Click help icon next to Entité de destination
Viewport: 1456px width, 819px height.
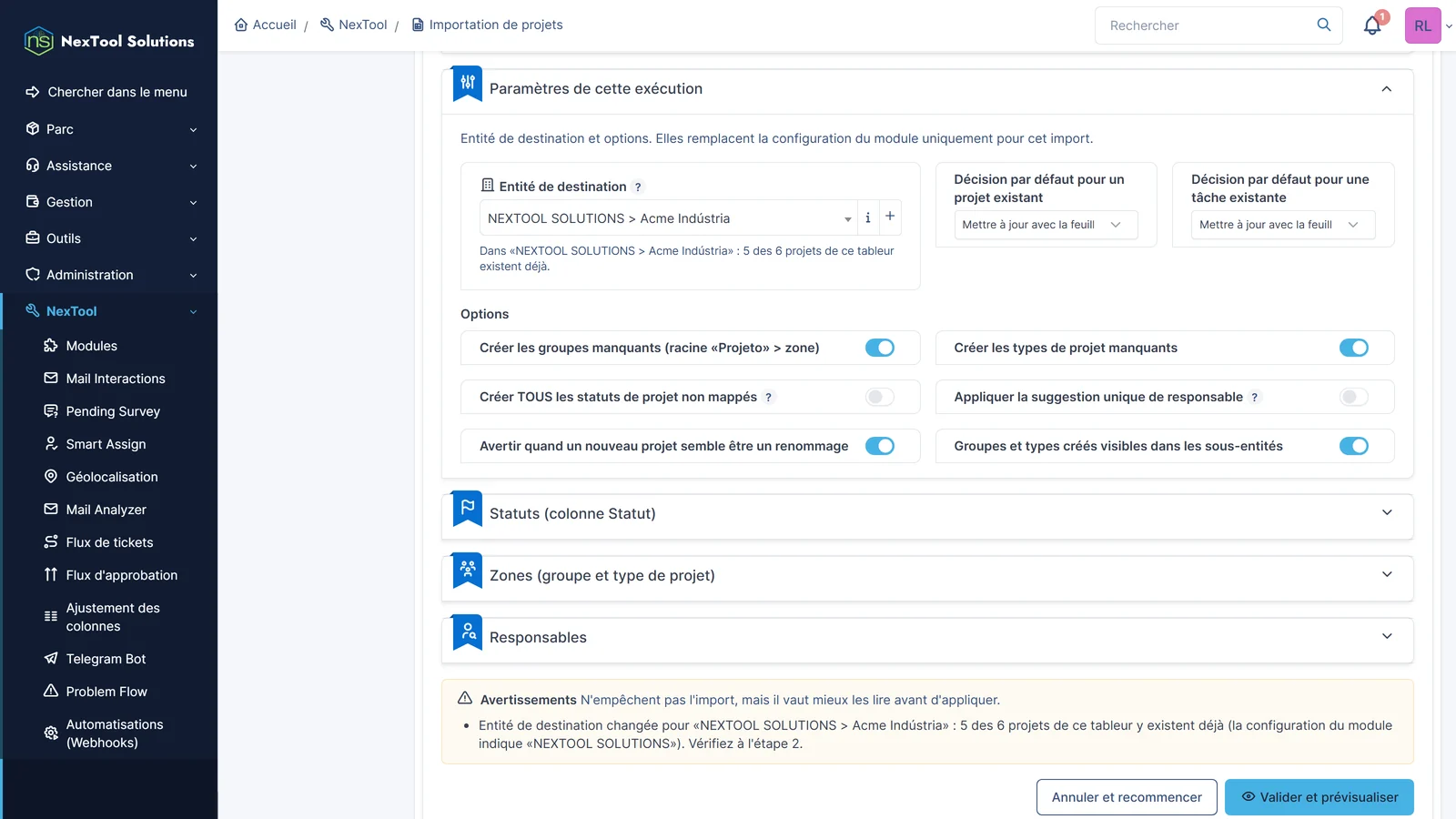(638, 187)
